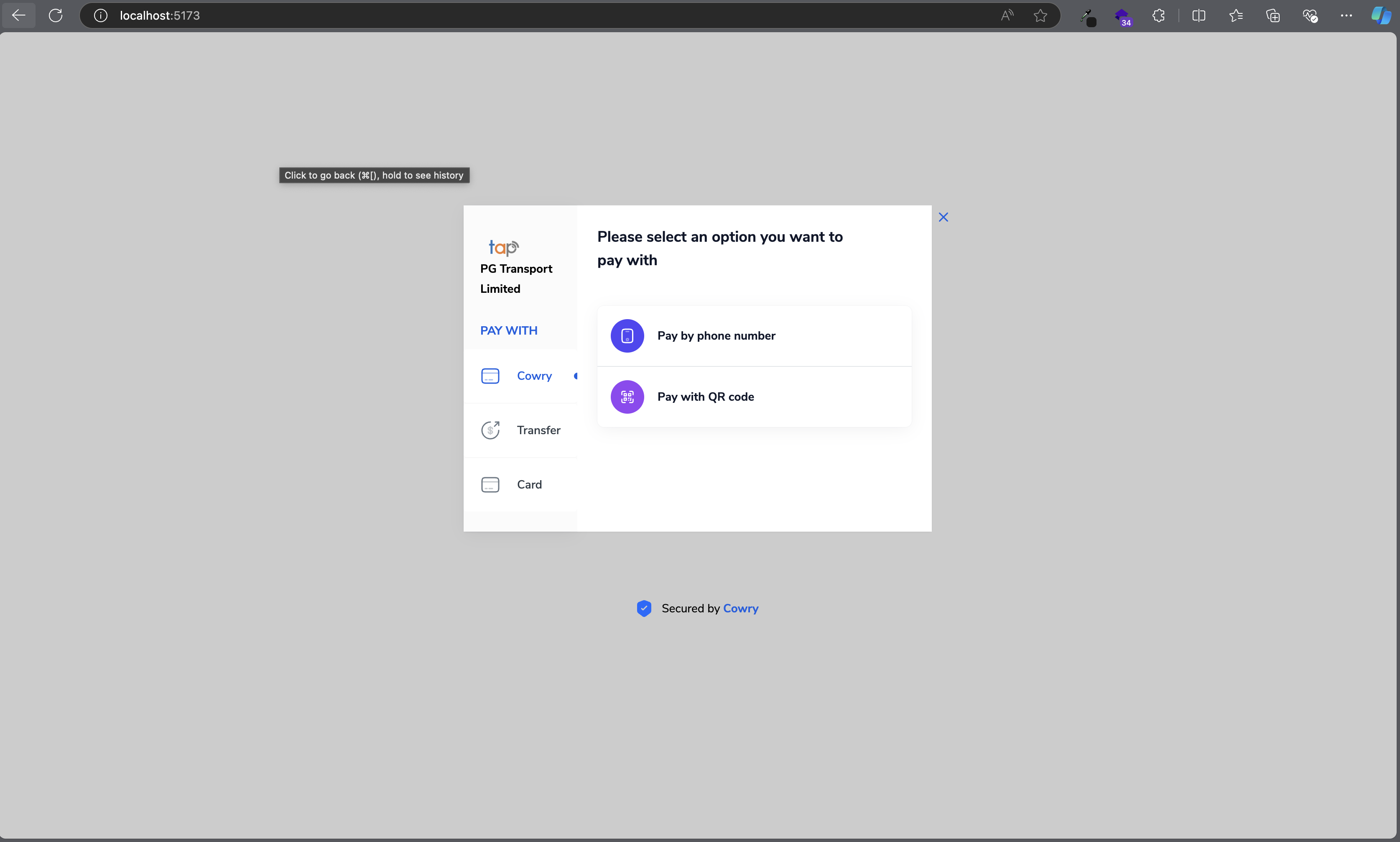Select Cowry payment method in sidebar

(533, 376)
